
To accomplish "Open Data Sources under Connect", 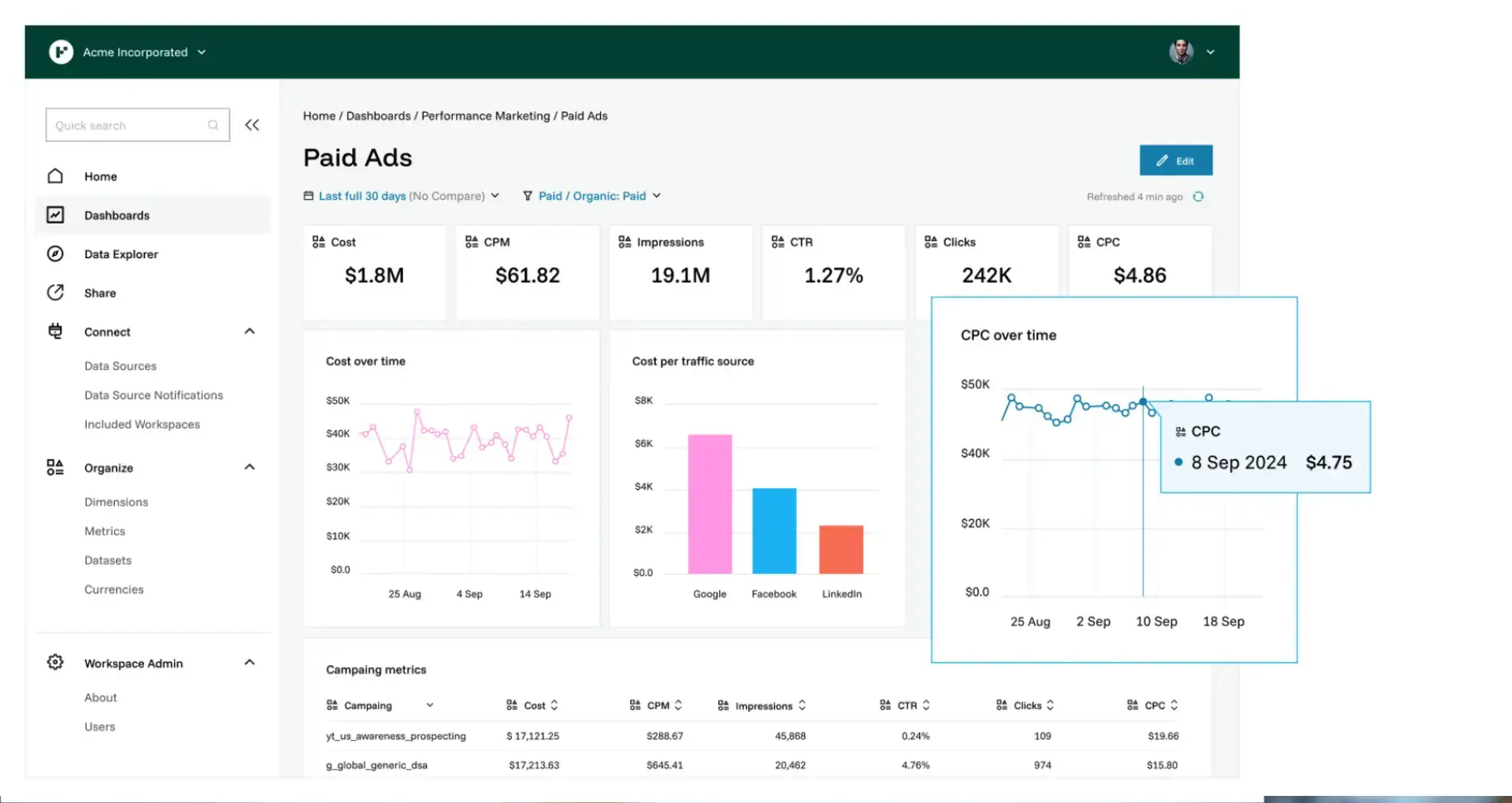I will (x=120, y=366).
